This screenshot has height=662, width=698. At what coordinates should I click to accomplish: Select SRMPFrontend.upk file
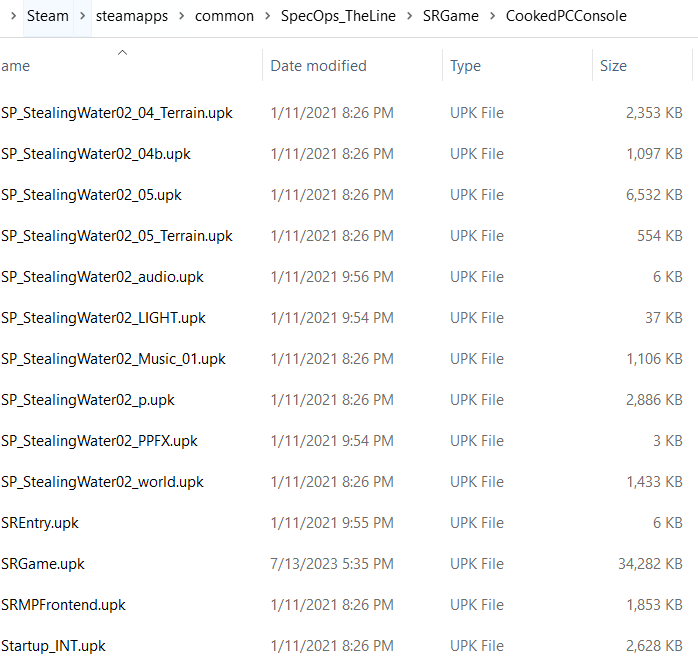[x=63, y=605]
